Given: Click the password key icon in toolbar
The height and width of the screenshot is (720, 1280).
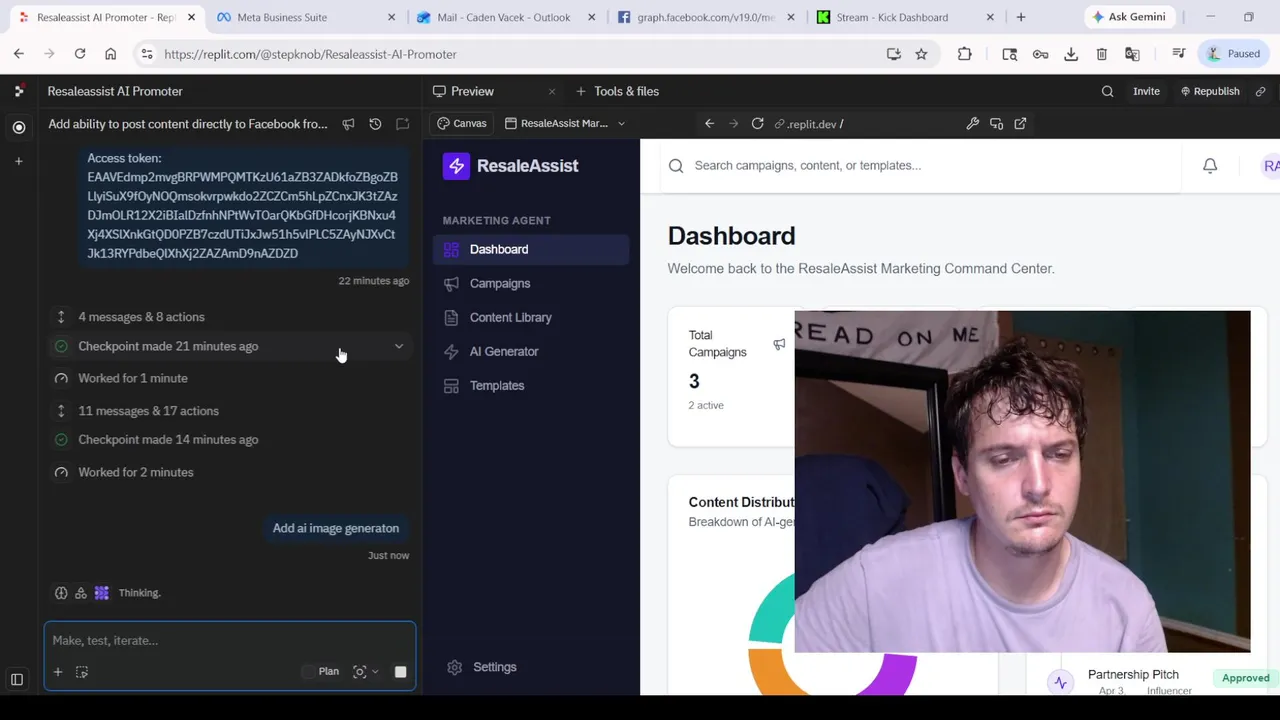Looking at the screenshot, I should tap(1040, 54).
